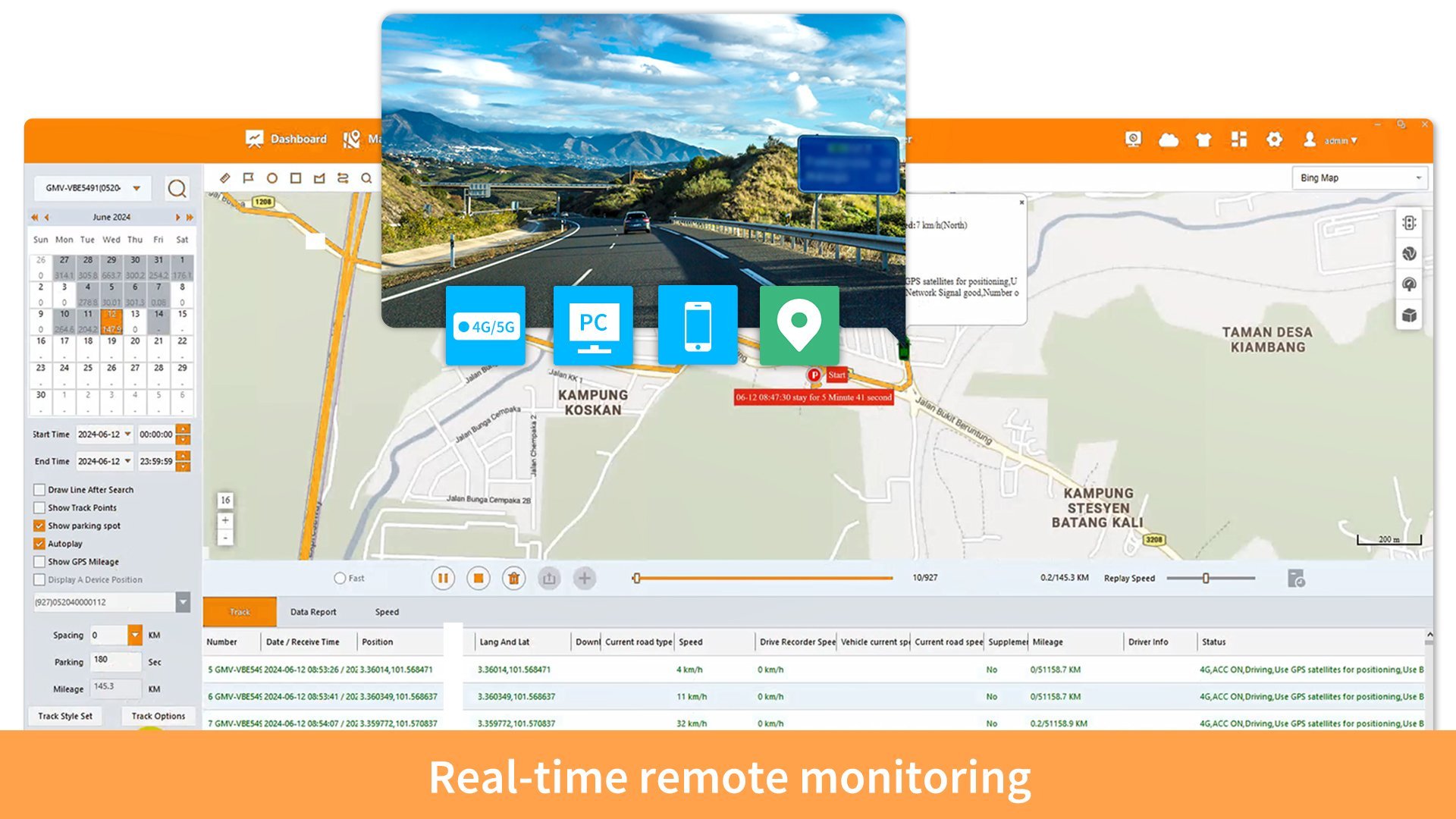Screen dimensions: 1456x819
Task: Open the Dashboard menu item
Action: [x=286, y=139]
